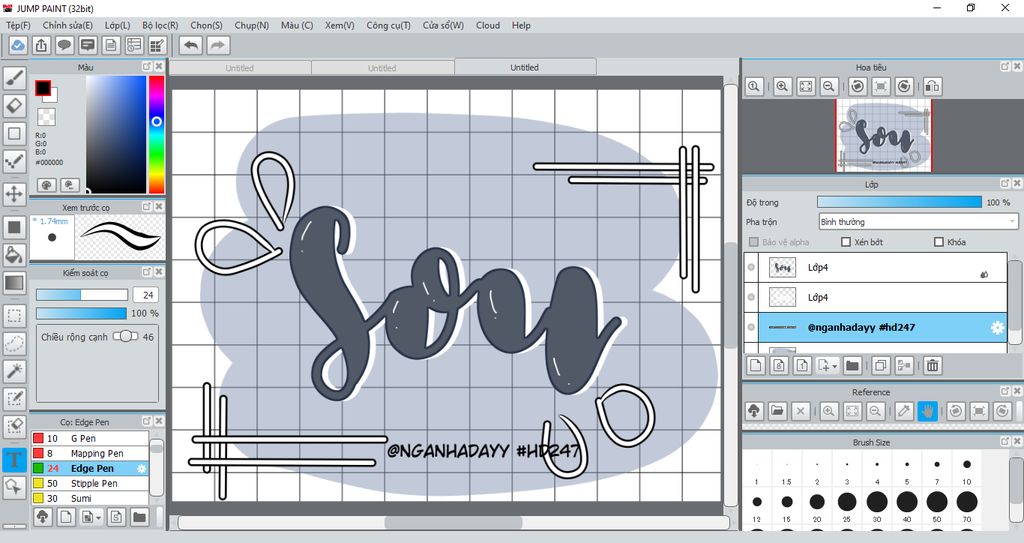
Task: Select the Brush tool
Action: pos(14,78)
